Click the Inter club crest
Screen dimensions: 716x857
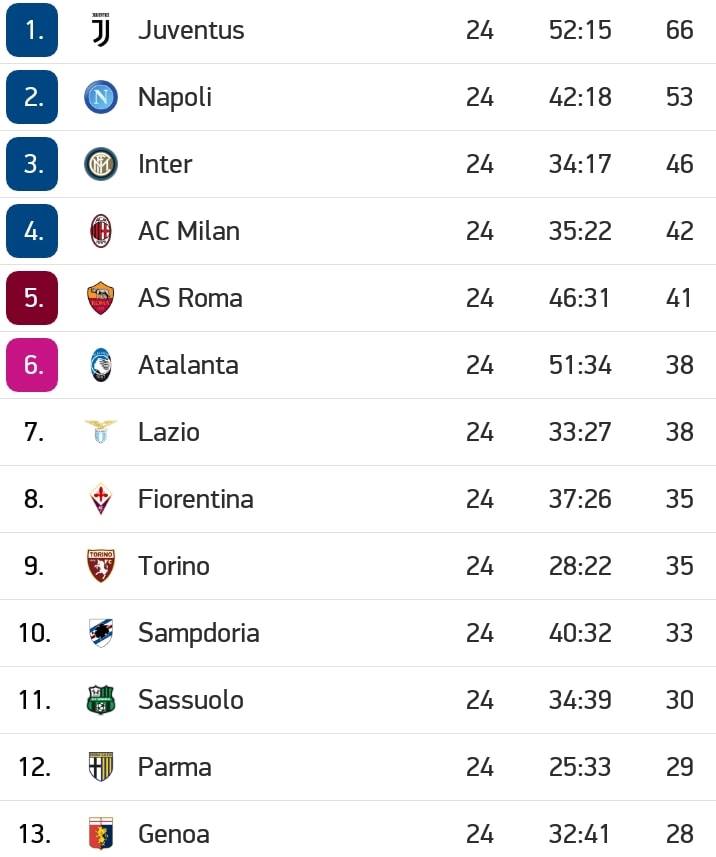101,164
